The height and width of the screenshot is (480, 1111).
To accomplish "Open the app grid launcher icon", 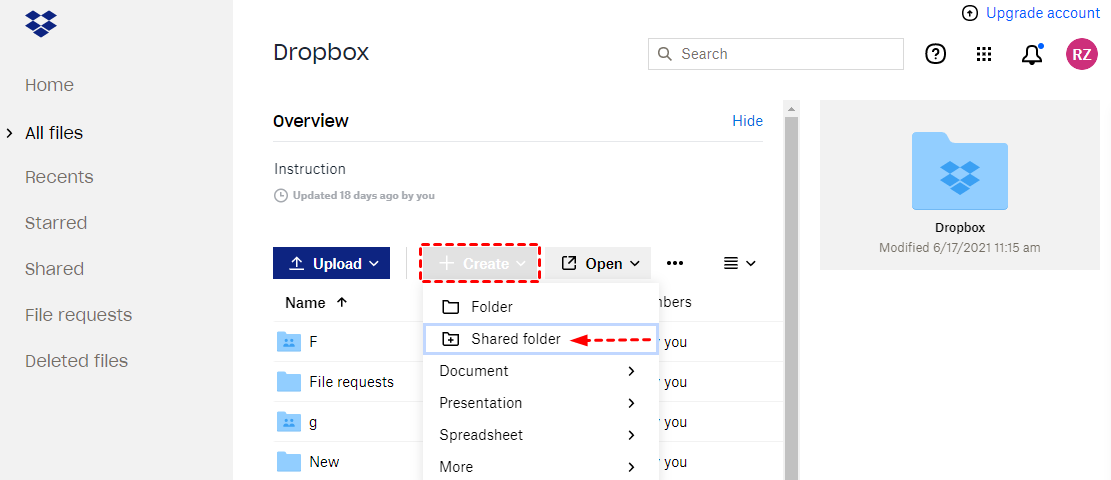I will pos(983,54).
